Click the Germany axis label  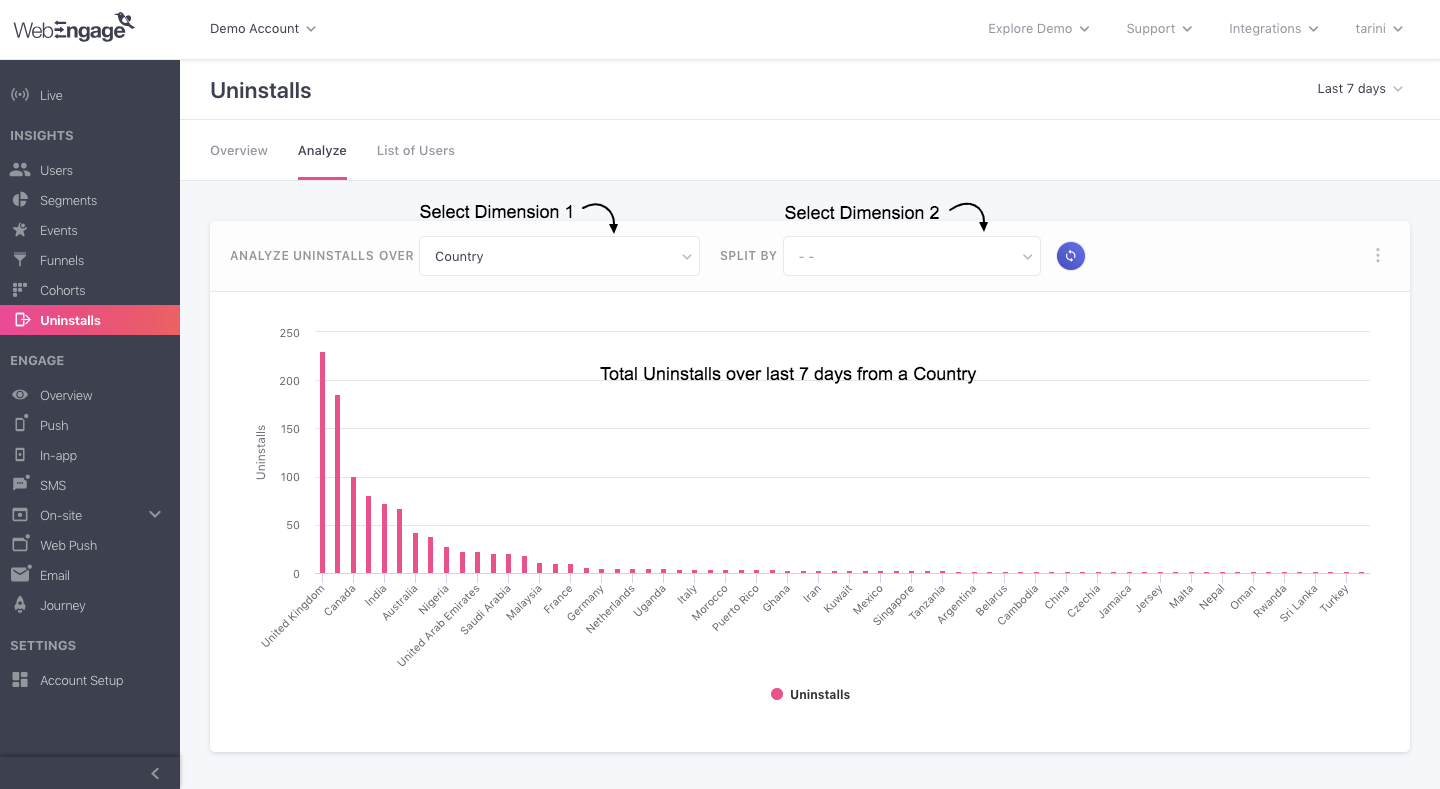coord(586,604)
